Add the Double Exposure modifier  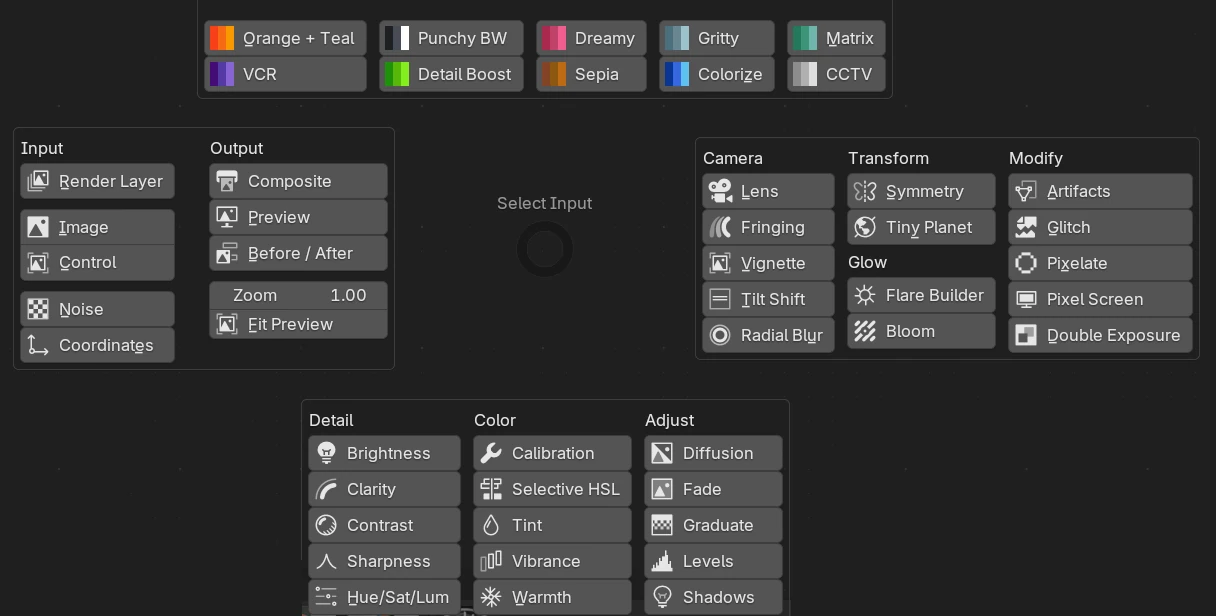pyautogui.click(x=1100, y=335)
